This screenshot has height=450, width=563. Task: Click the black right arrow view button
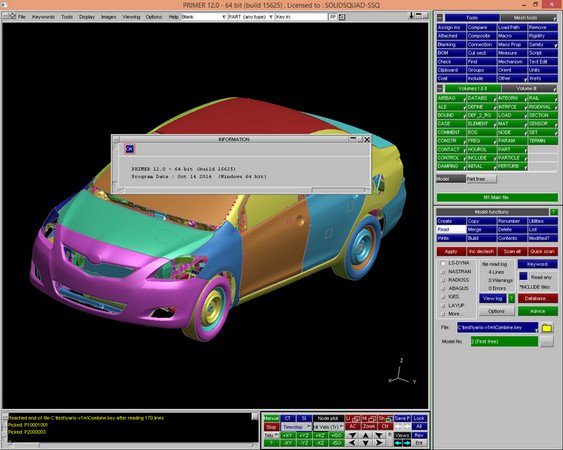pyautogui.click(x=379, y=443)
